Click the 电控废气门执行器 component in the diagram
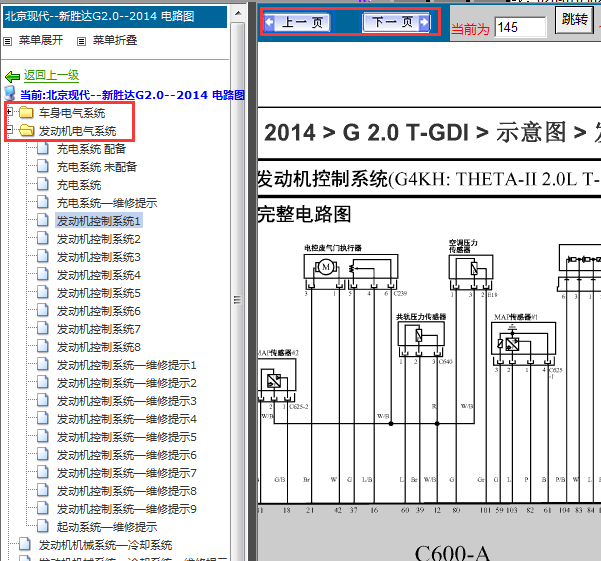Image resolution: width=601 pixels, height=561 pixels. click(x=351, y=267)
